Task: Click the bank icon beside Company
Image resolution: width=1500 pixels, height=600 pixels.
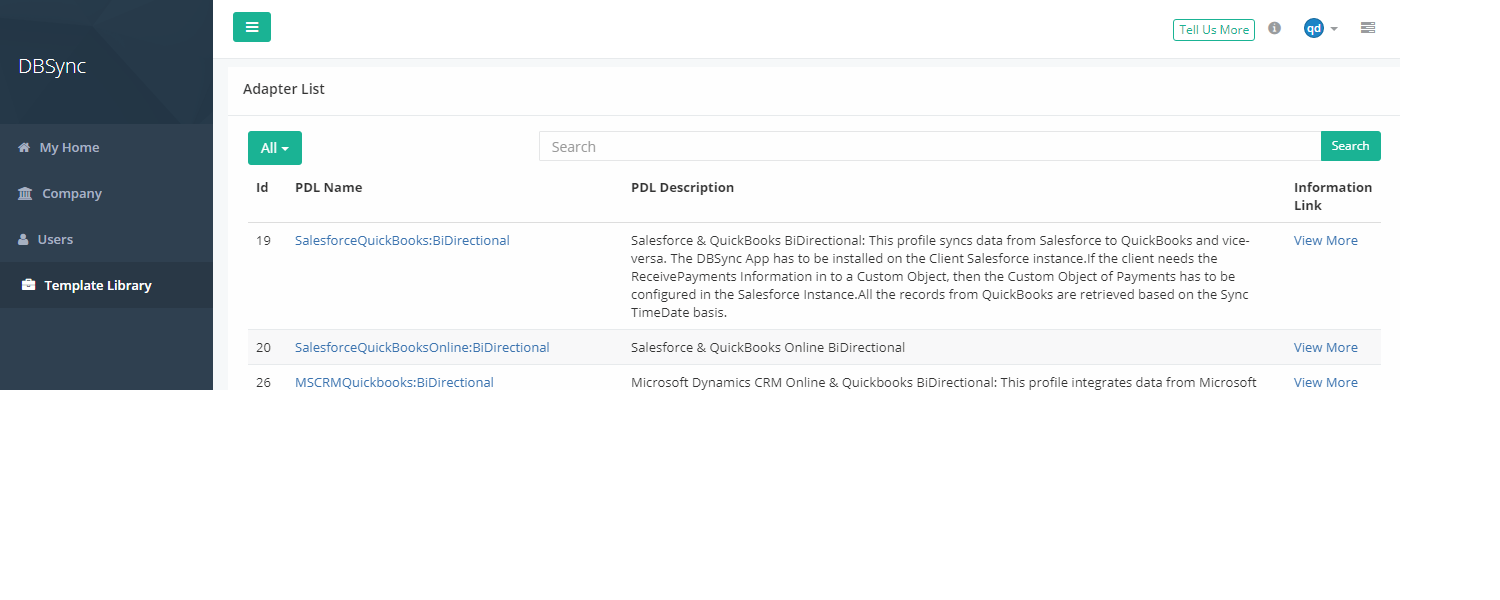Action: pyautogui.click(x=25, y=194)
